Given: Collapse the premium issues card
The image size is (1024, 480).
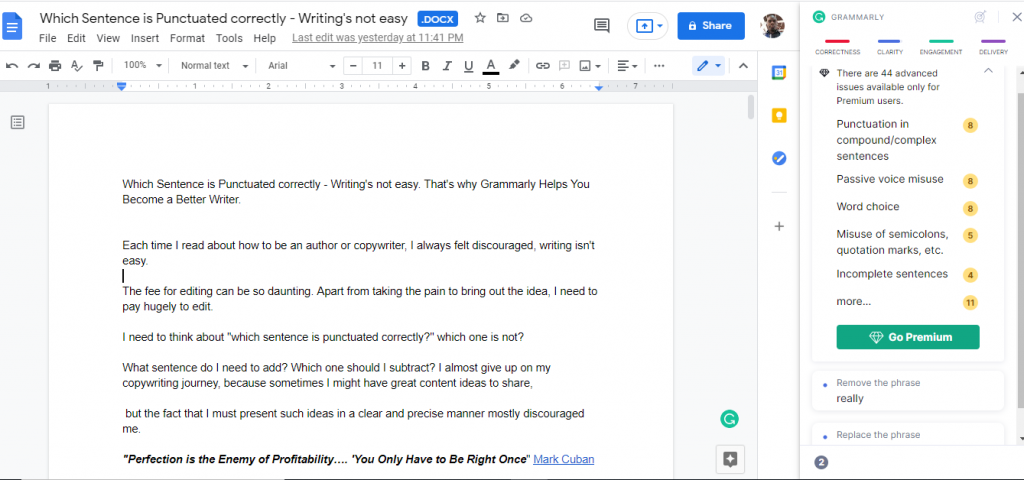Looking at the screenshot, I should pyautogui.click(x=988, y=71).
